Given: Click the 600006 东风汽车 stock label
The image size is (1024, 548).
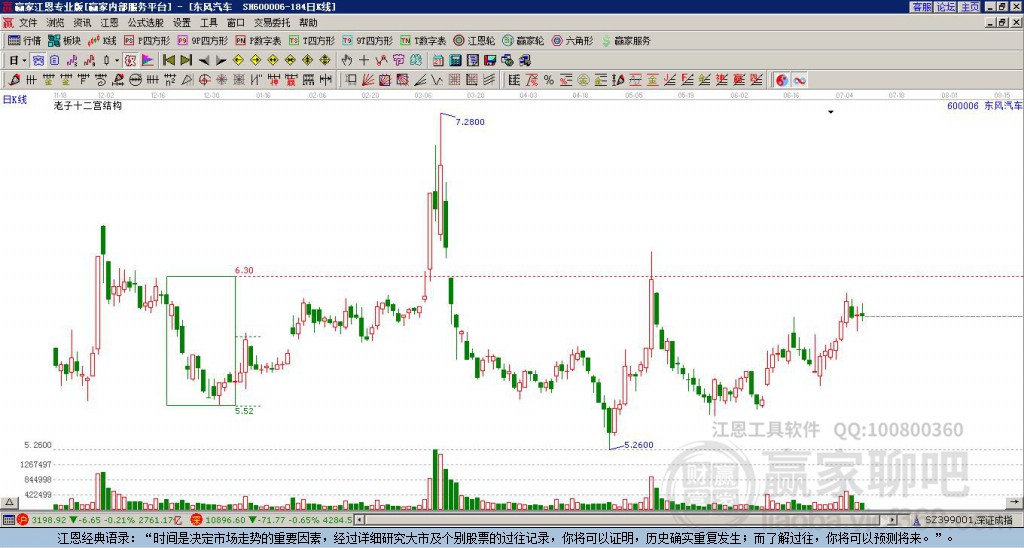Looking at the screenshot, I should (984, 105).
